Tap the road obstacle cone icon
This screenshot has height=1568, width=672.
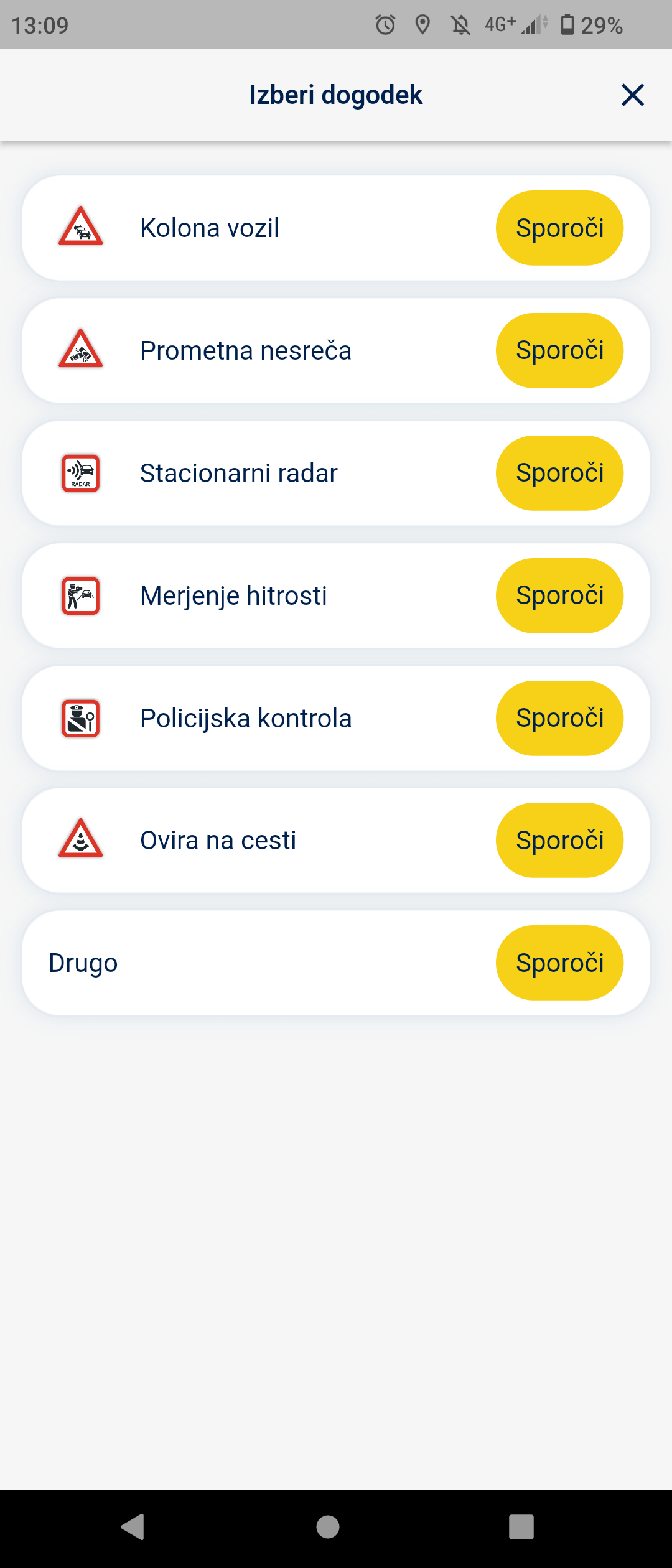tap(80, 839)
